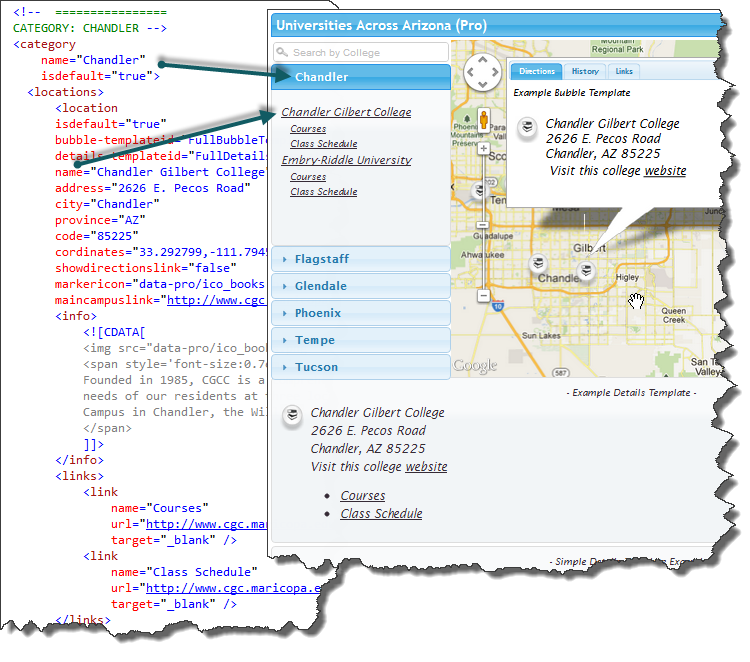Expand the Glendale category
This screenshot has width=750, height=662.
pos(361,286)
